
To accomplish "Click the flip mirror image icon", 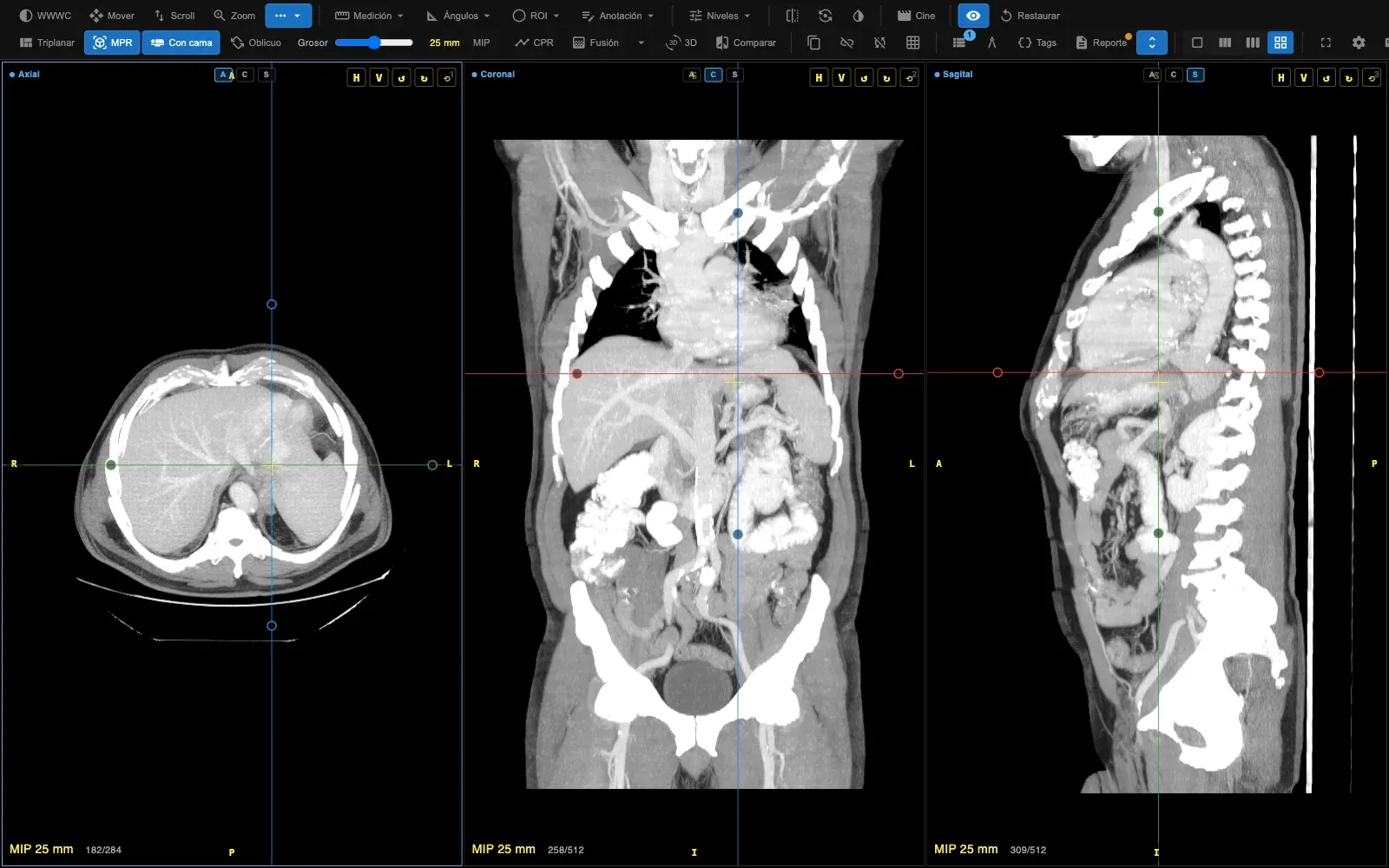I will (792, 16).
